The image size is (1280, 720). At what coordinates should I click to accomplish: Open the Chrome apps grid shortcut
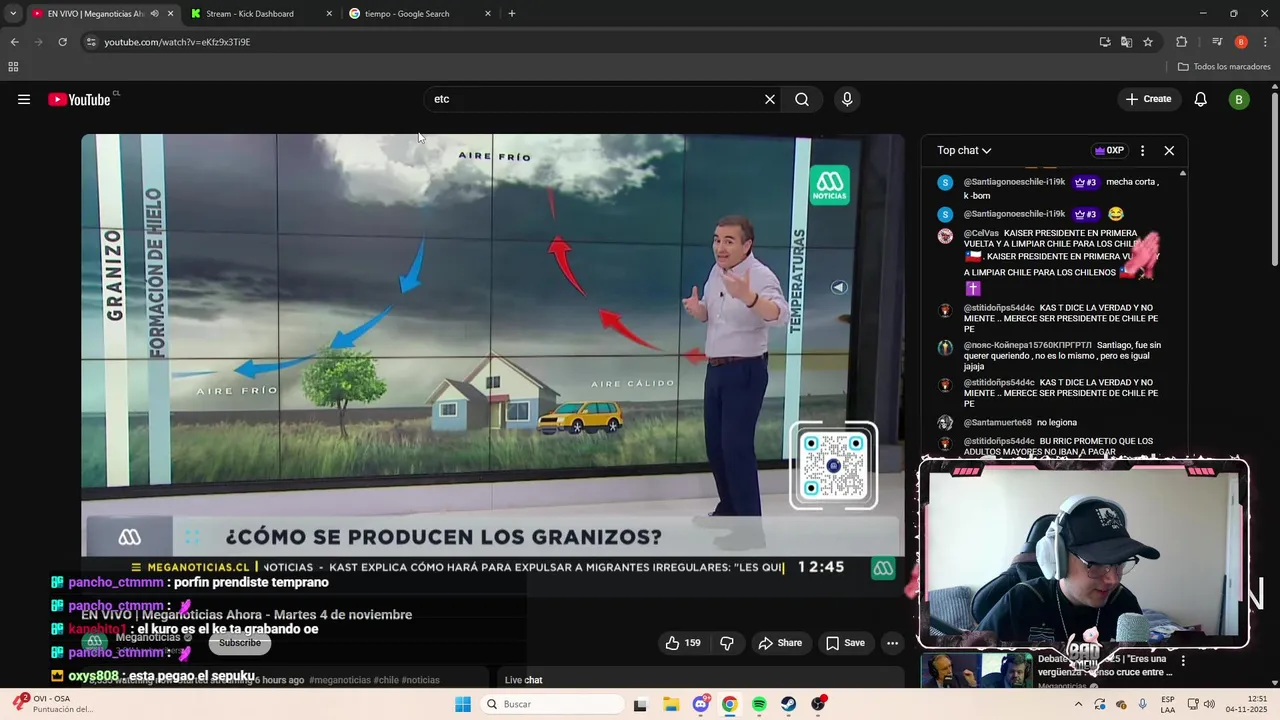[x=13, y=67]
